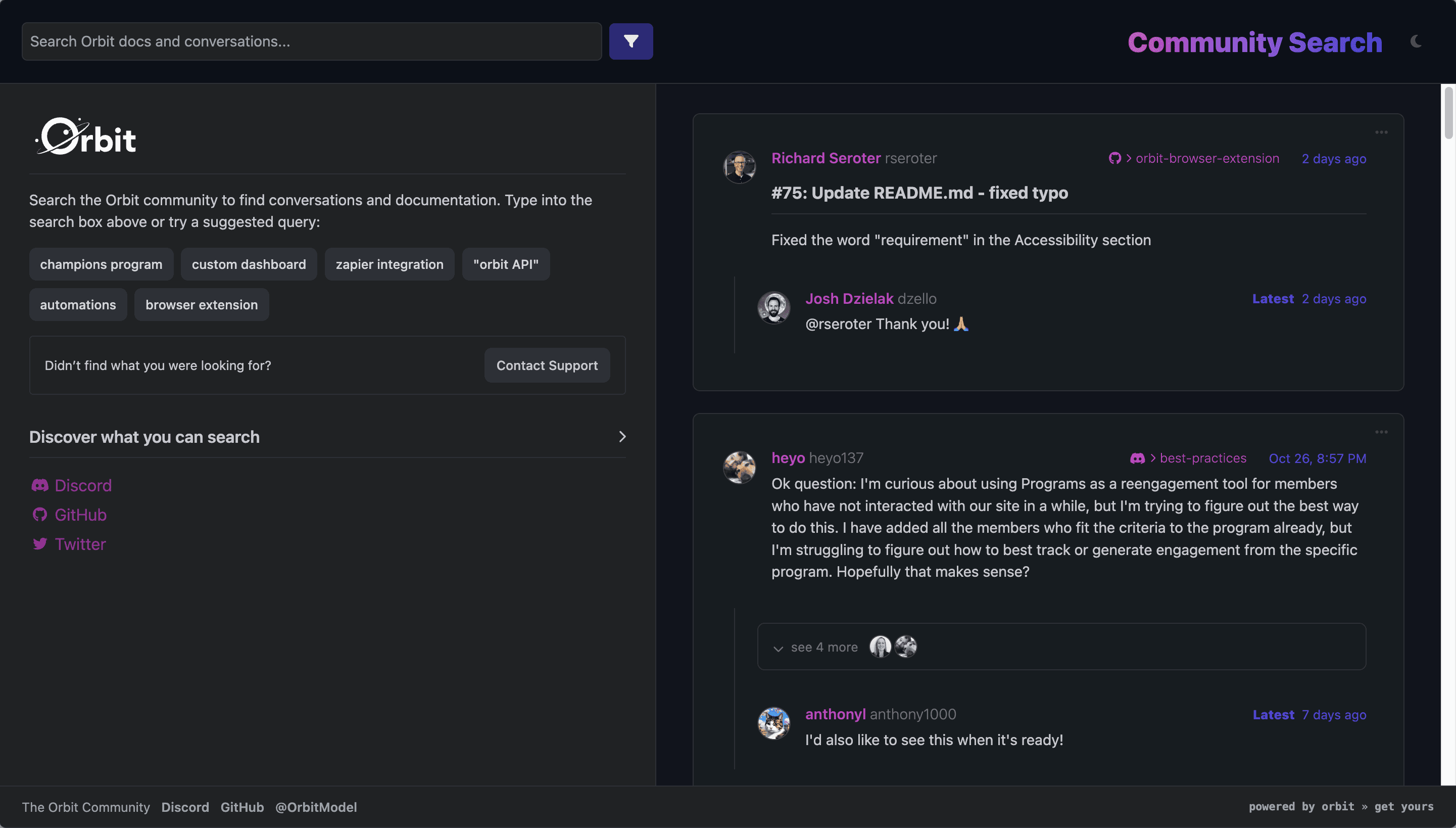Select the custom dashboard suggestion
The height and width of the screenshot is (828, 1456).
click(x=249, y=264)
